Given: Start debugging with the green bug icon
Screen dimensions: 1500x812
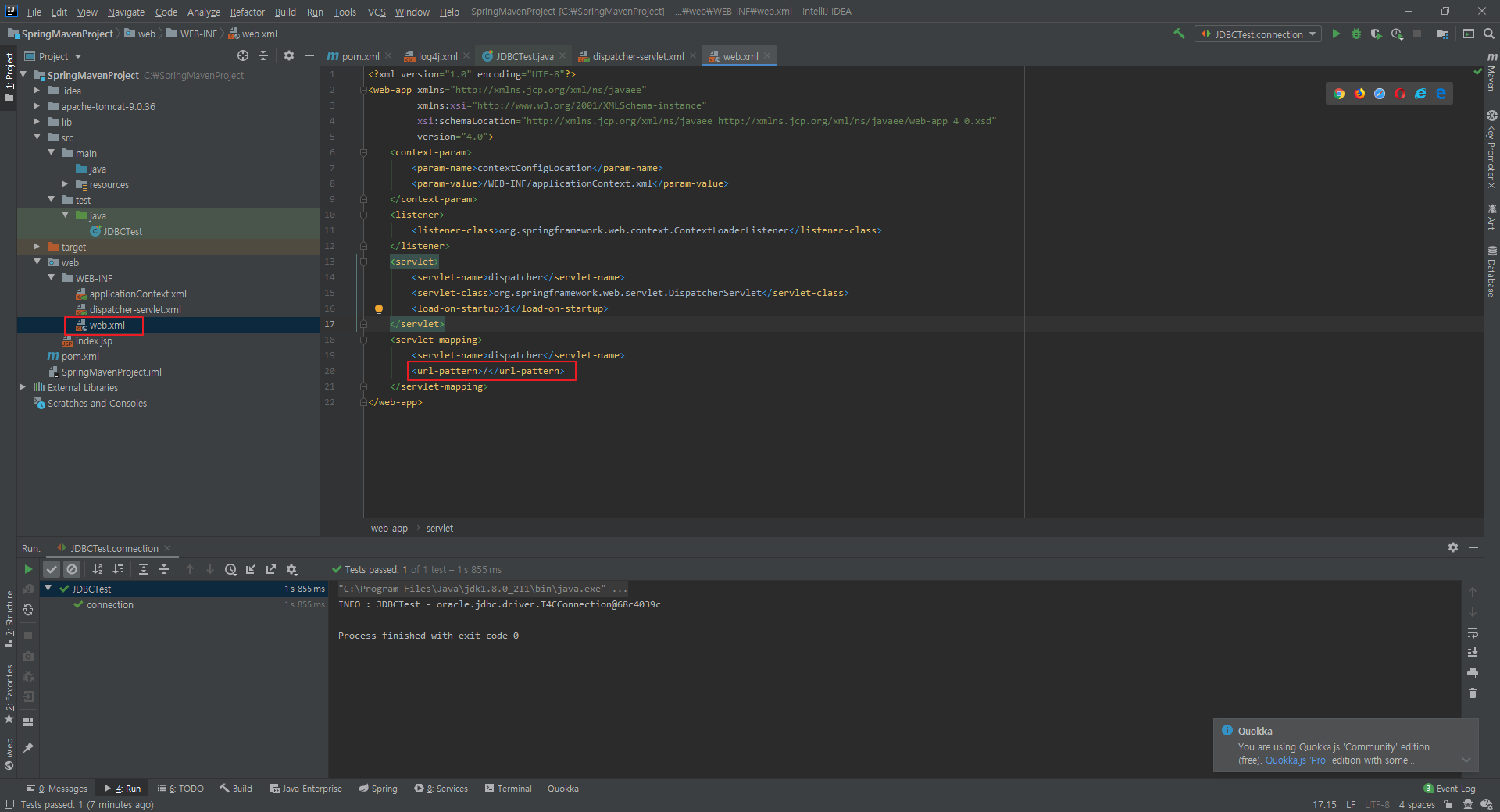Looking at the screenshot, I should (x=1356, y=34).
